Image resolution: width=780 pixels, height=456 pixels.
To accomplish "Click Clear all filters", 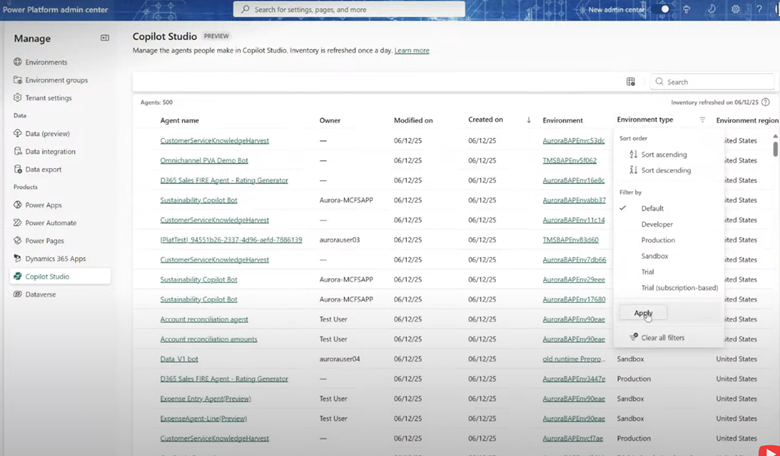I will point(662,338).
